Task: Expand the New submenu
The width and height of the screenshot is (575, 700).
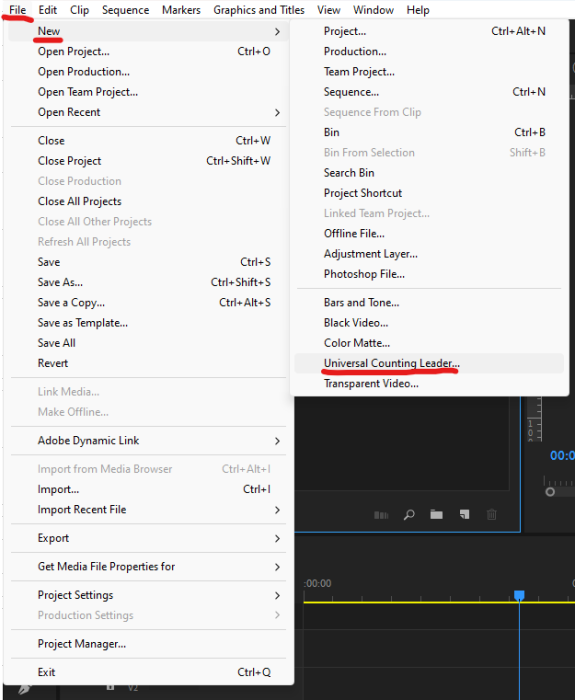Action: click(148, 31)
